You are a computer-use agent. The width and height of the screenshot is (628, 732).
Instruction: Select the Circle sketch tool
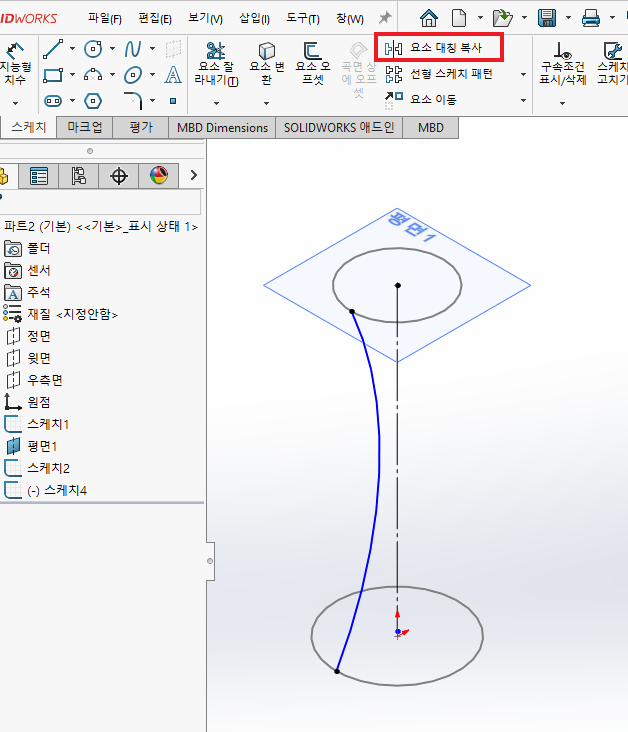[x=93, y=49]
